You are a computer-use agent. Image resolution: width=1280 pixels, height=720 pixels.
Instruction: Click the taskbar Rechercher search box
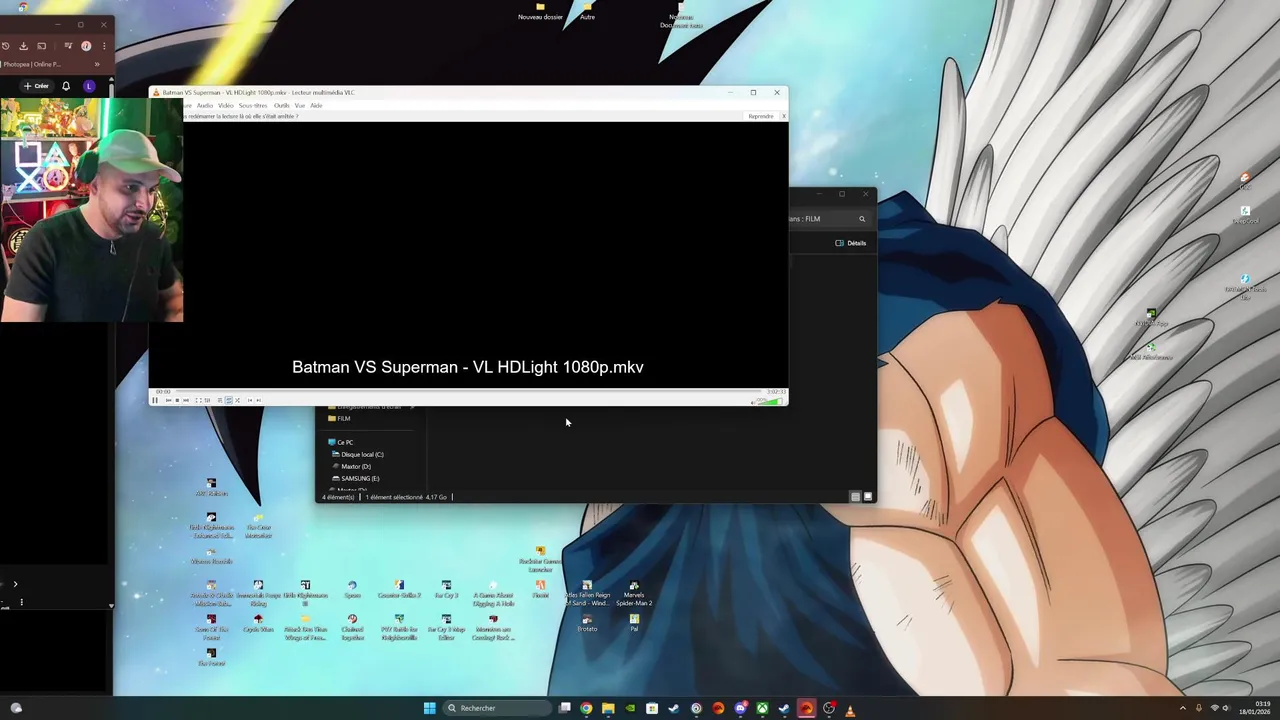click(x=497, y=708)
